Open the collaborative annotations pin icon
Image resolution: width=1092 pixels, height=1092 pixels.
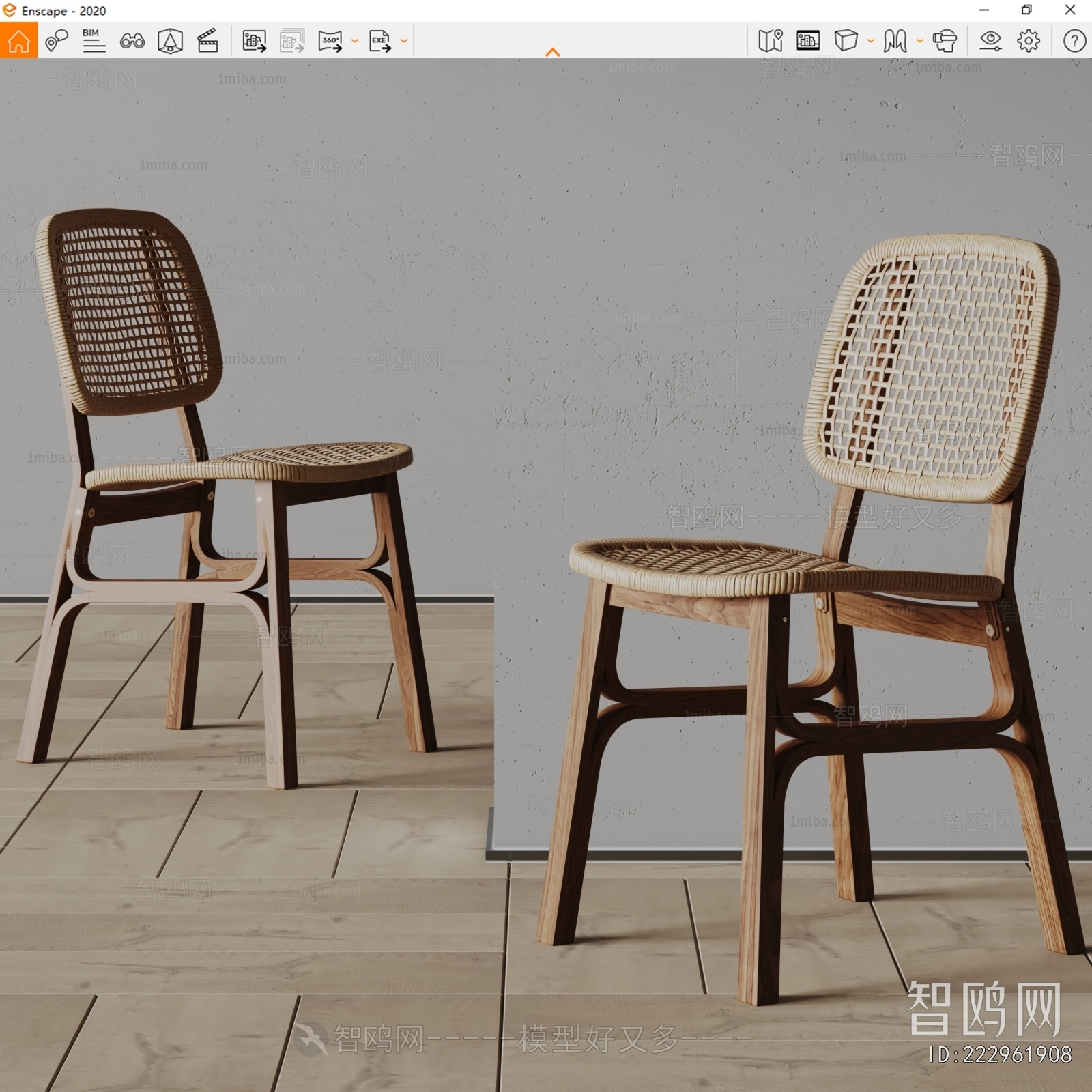[57, 41]
